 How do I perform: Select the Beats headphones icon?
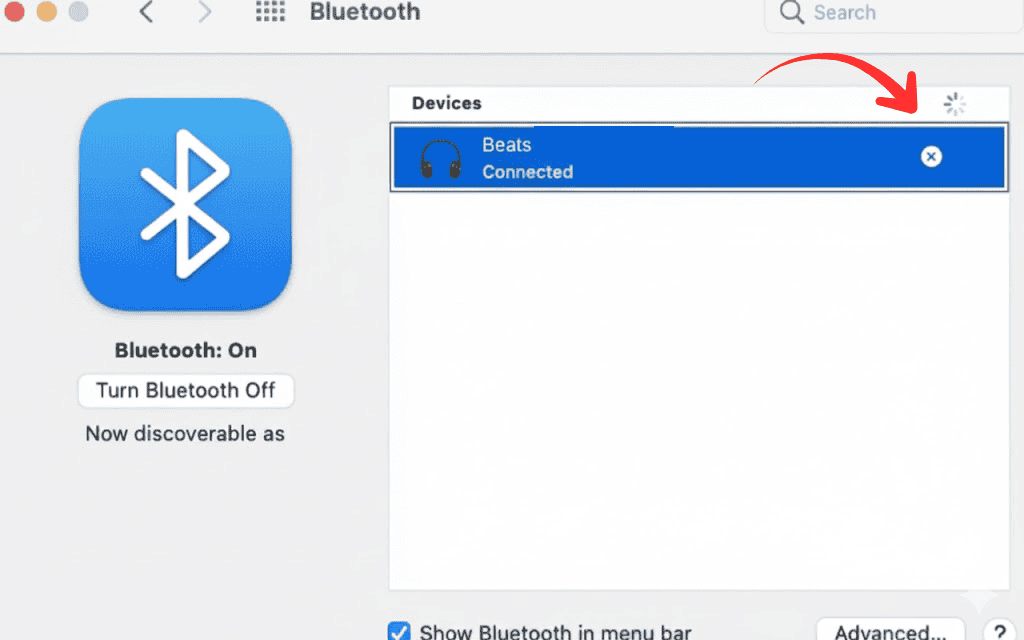point(440,159)
